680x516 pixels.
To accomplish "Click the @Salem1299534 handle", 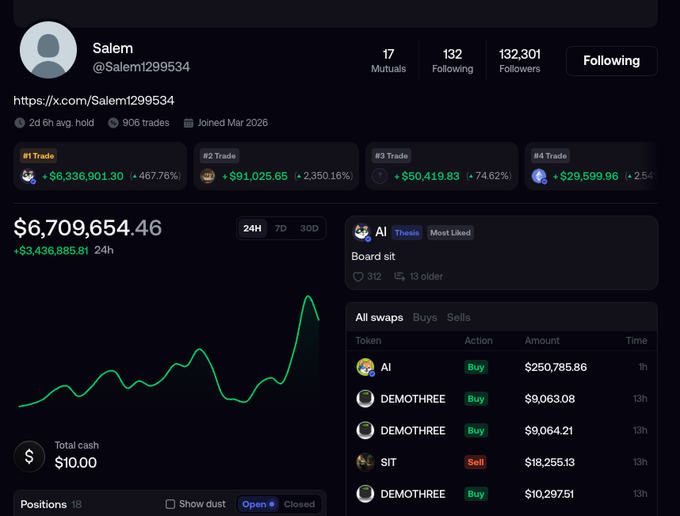I will 141,67.
